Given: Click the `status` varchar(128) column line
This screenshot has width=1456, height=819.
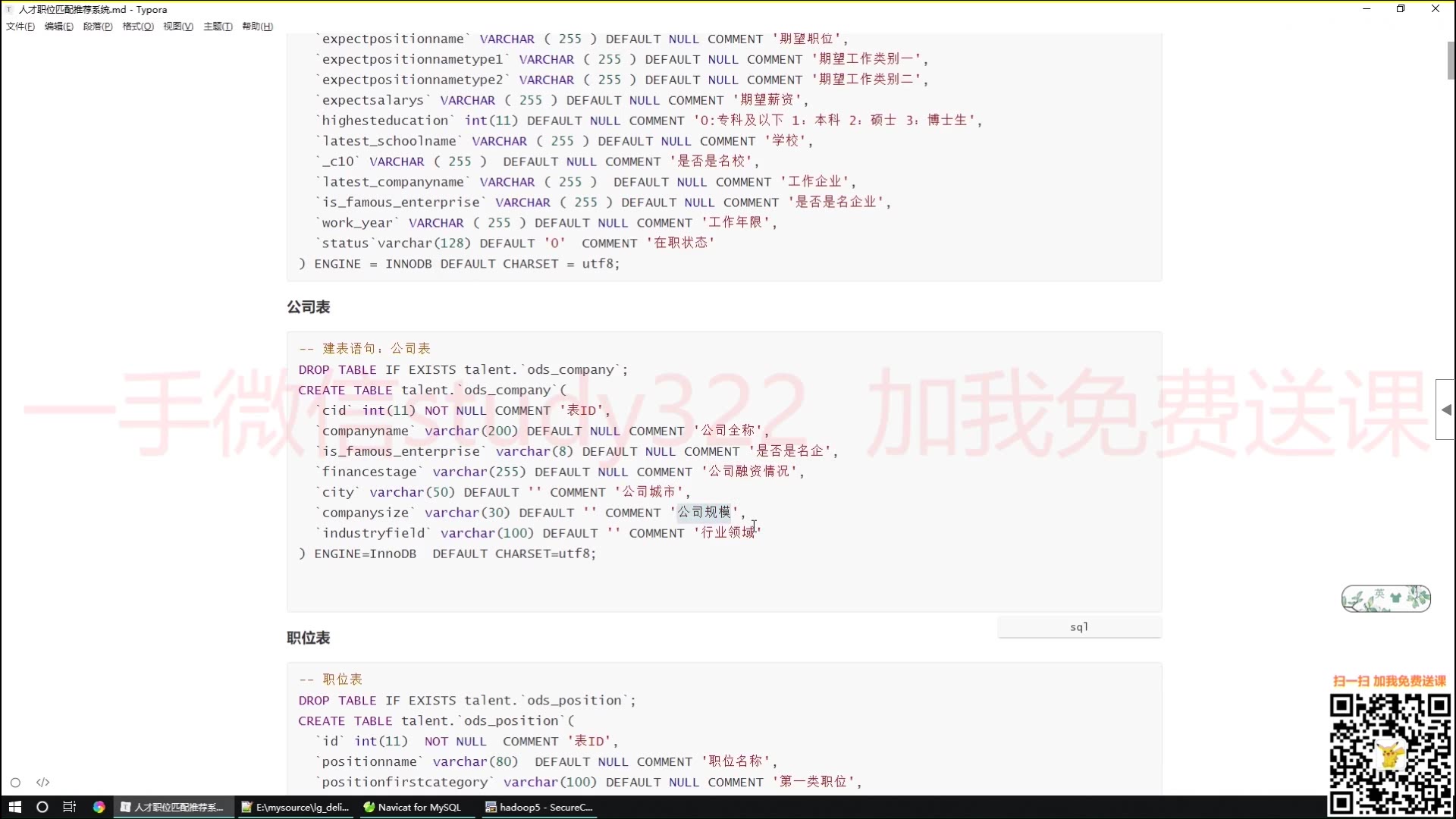Looking at the screenshot, I should 515,243.
